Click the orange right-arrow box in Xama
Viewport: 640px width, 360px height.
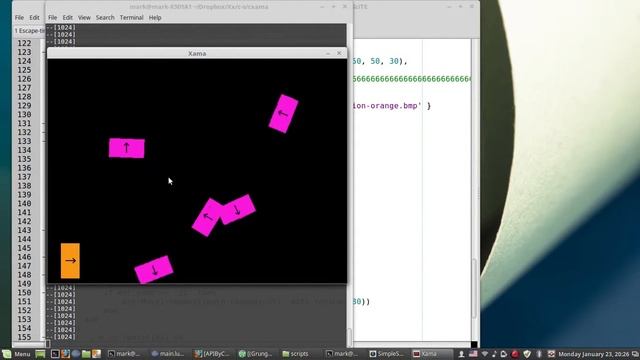(70, 261)
